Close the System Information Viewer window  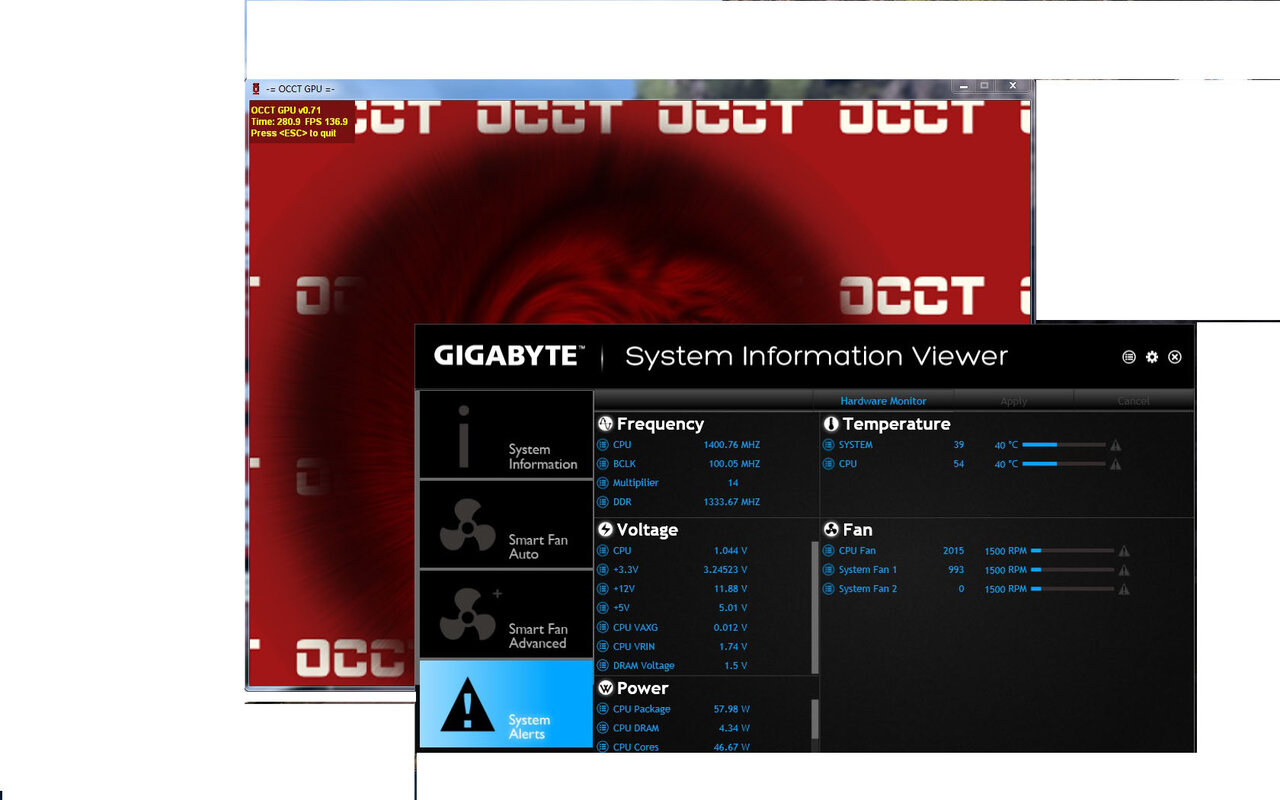pyautogui.click(x=1175, y=357)
